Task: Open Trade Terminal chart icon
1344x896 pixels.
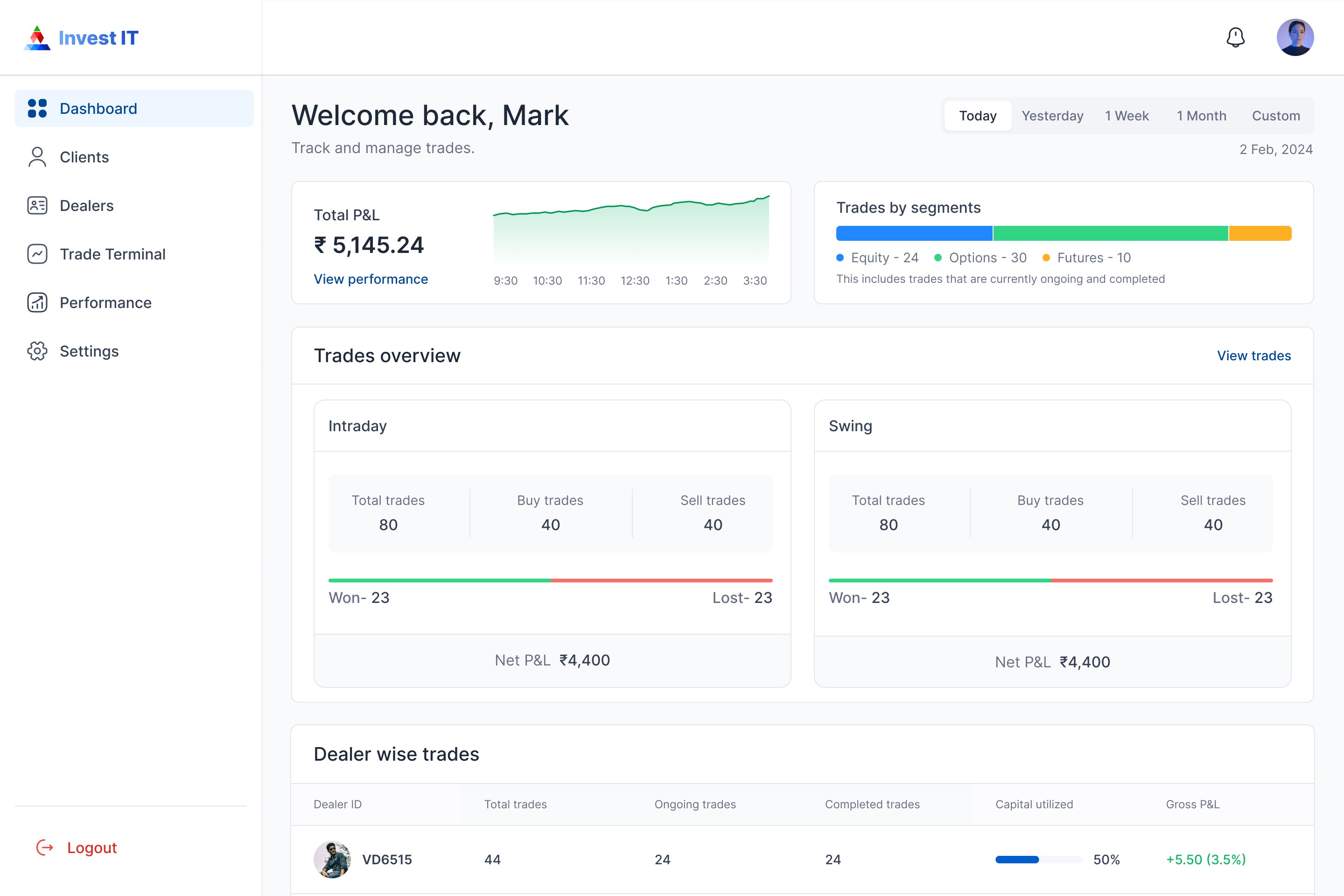Action: click(37, 254)
